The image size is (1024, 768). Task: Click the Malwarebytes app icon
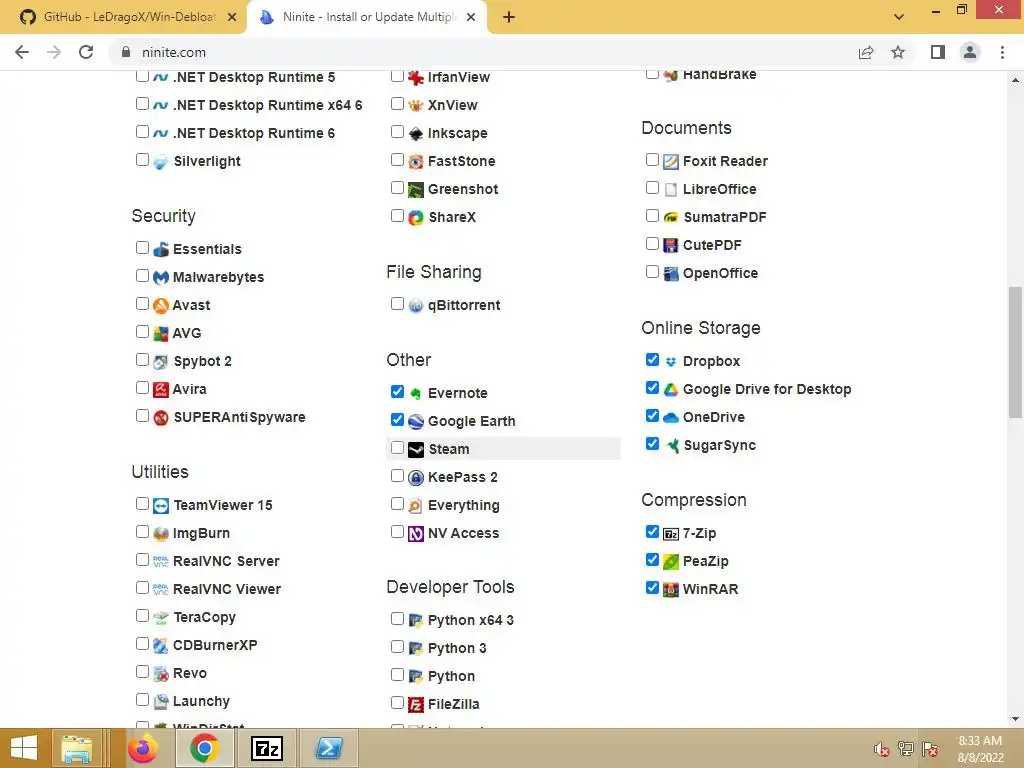[161, 278]
